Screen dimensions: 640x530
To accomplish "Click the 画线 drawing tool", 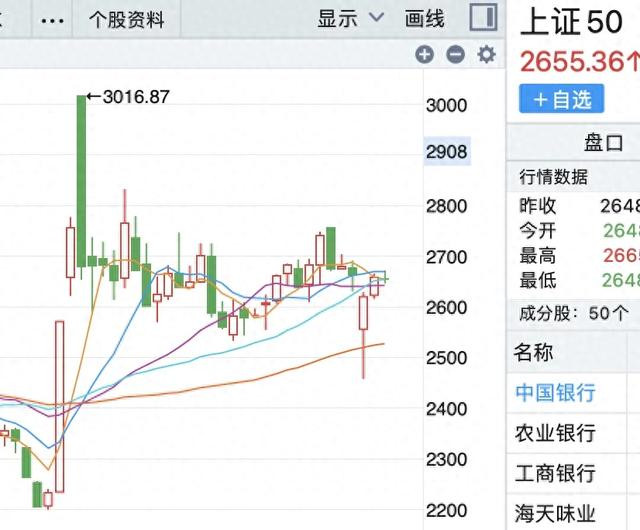I will pyautogui.click(x=424, y=19).
